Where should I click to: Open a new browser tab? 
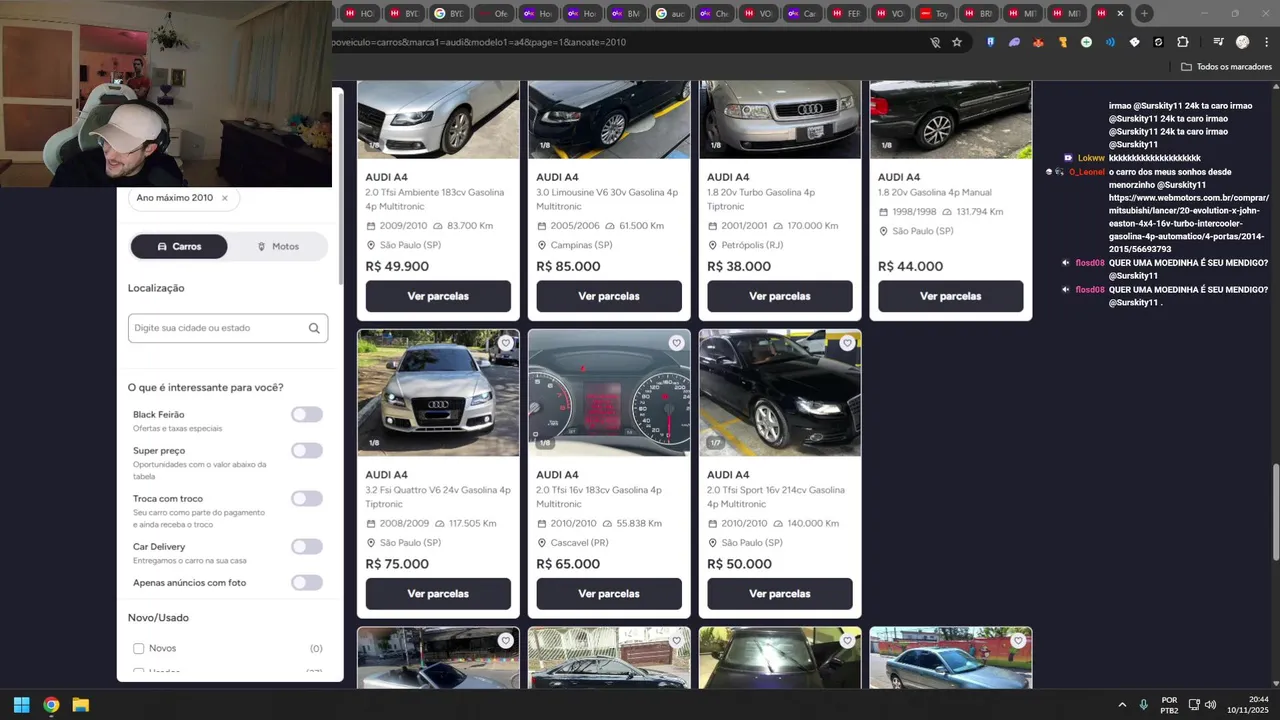pos(1144,13)
